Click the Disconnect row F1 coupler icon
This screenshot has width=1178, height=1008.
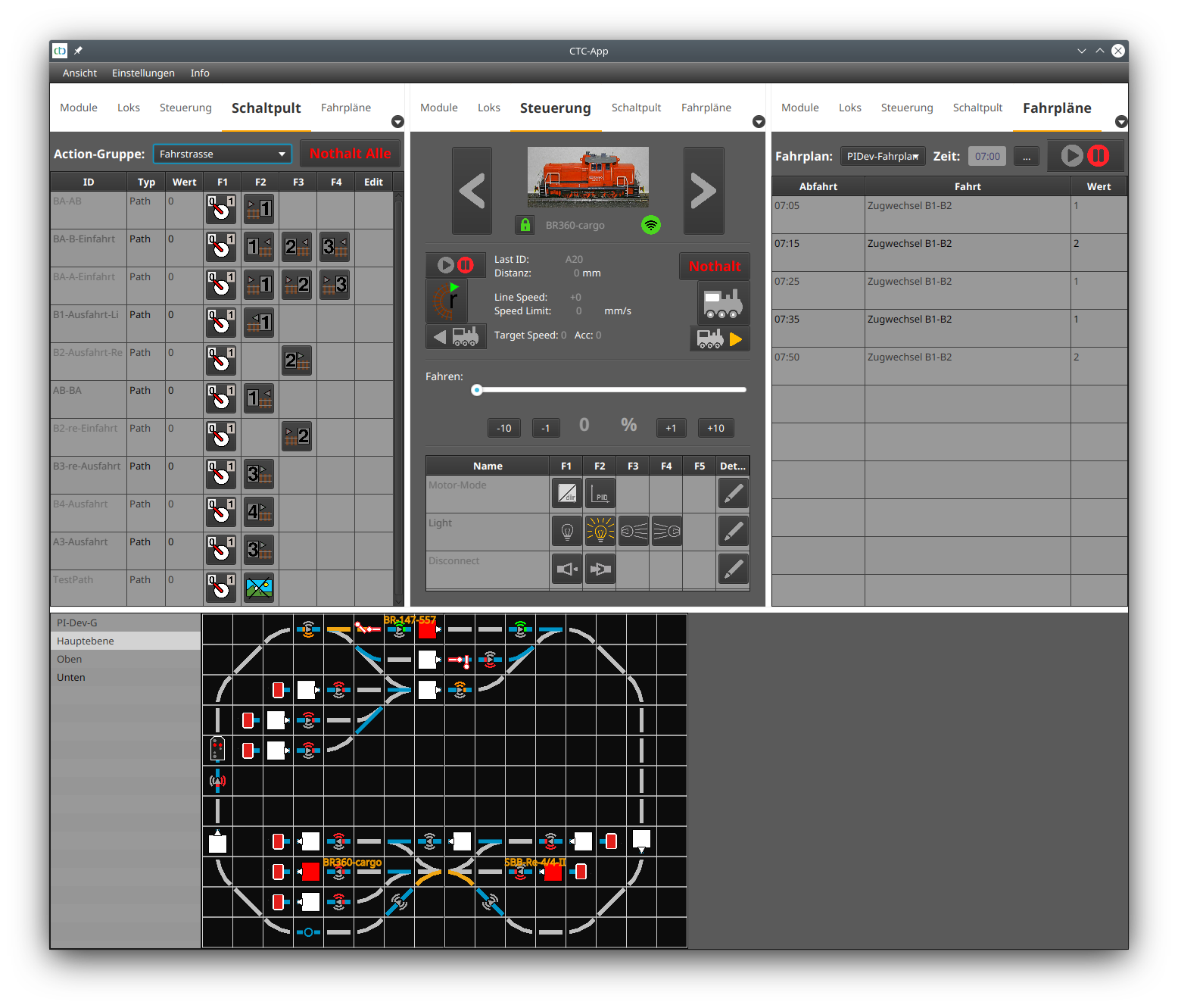(x=567, y=570)
